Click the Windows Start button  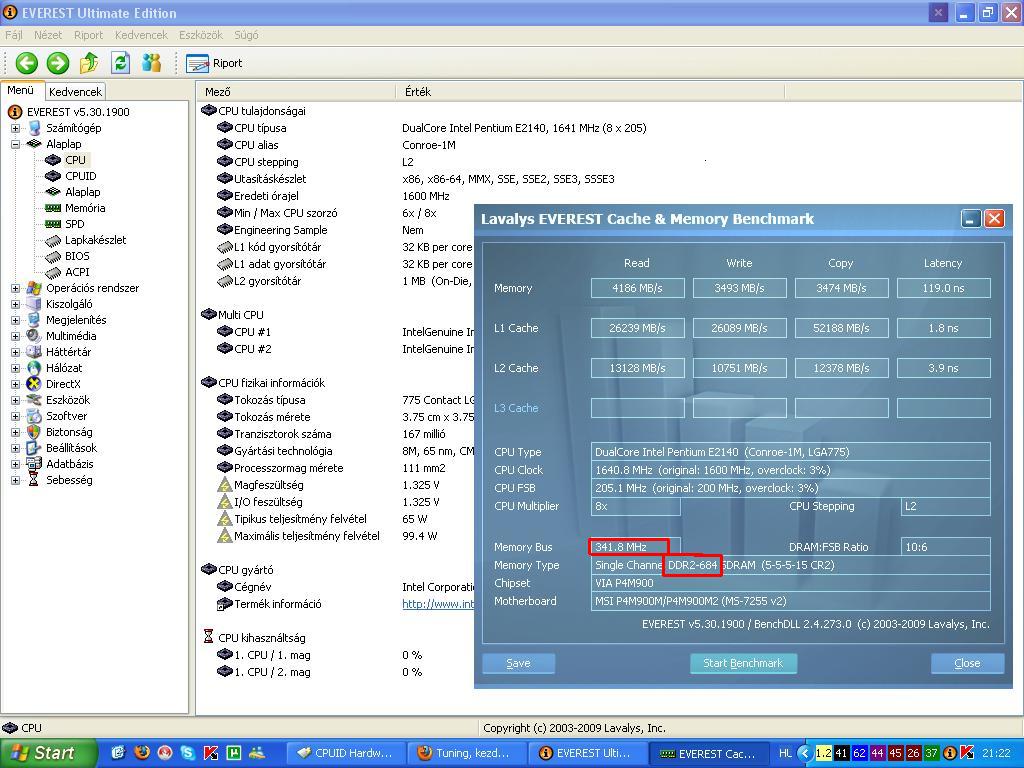[48, 753]
